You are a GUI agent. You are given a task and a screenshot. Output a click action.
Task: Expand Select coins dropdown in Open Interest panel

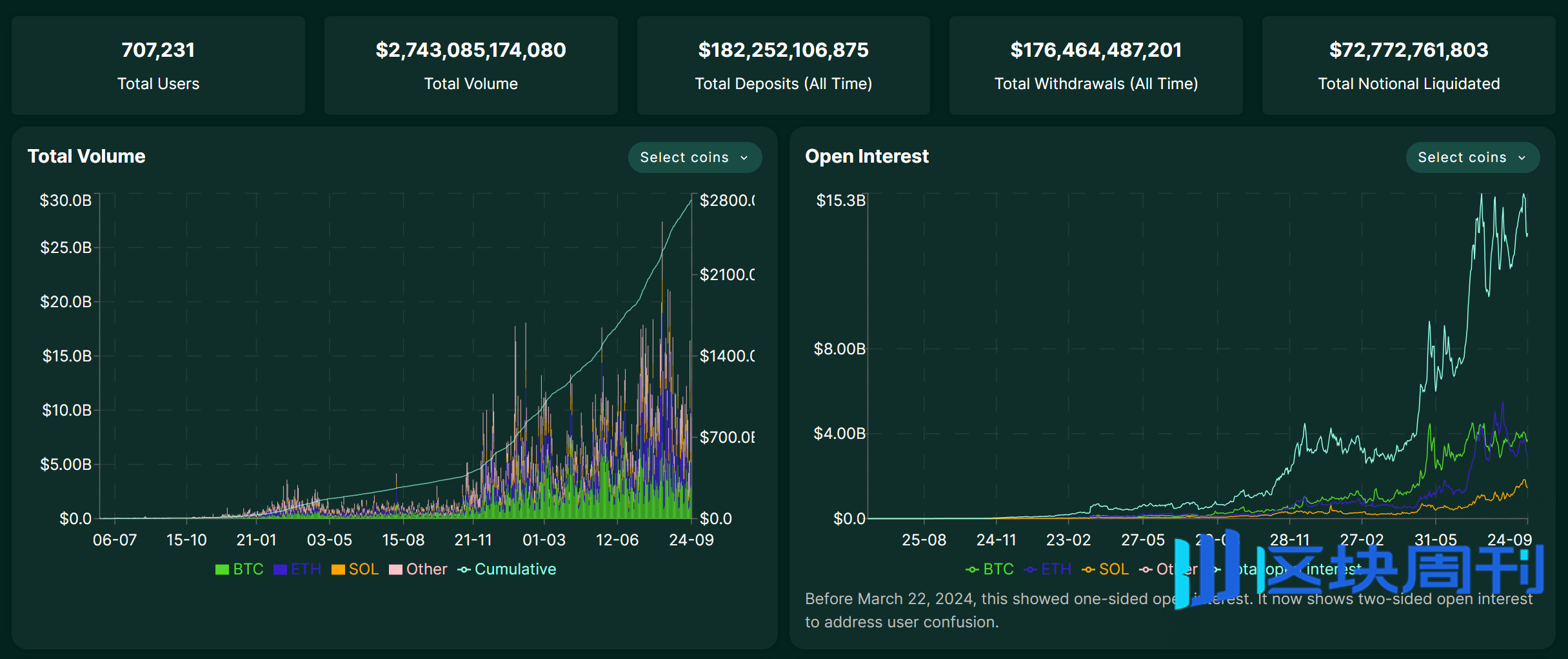[1472, 157]
